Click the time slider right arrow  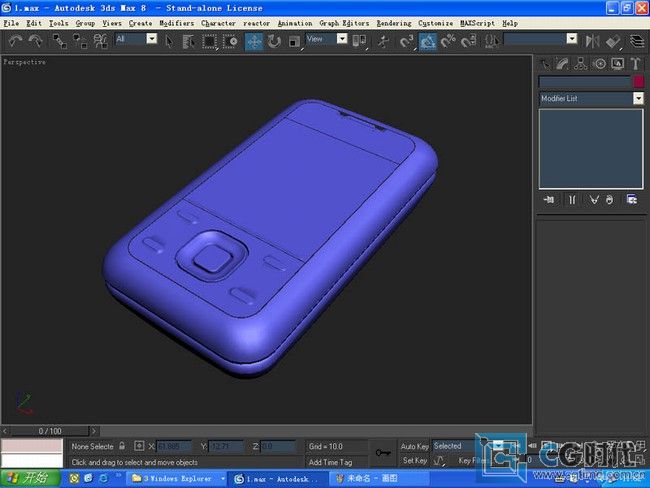(x=94, y=431)
